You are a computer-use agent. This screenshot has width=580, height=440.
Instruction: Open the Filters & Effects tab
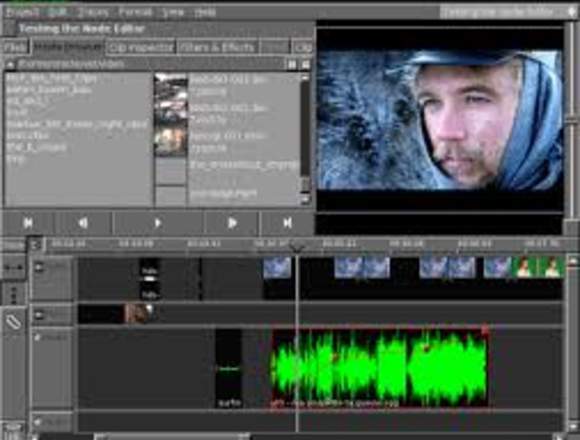point(217,48)
